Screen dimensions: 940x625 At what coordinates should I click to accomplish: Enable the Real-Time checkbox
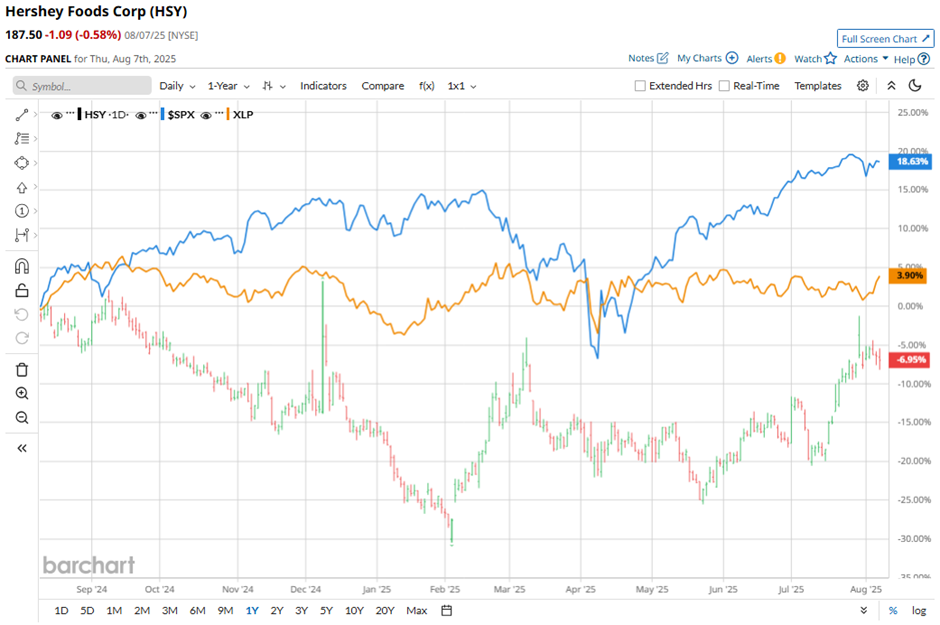tap(724, 86)
